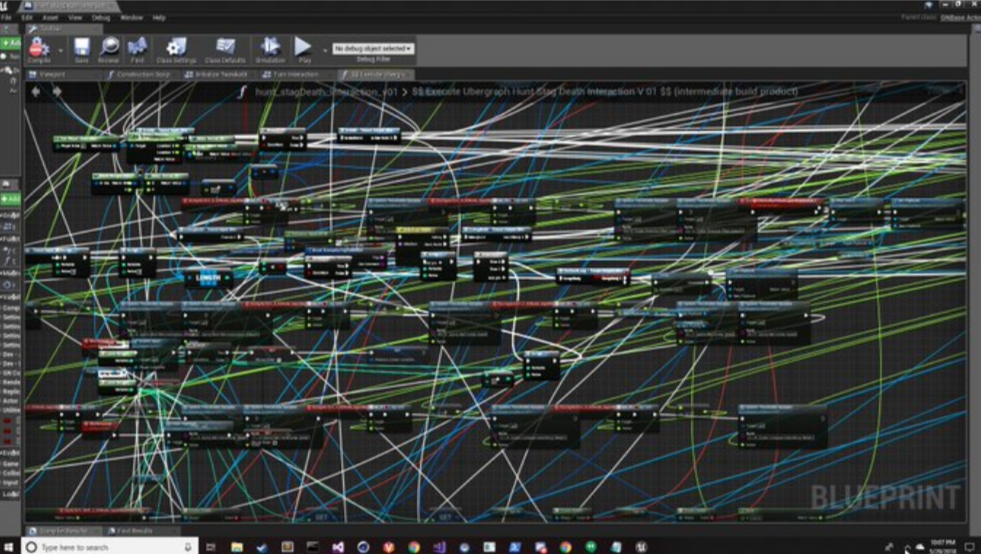The image size is (981, 554).
Task: Start Simulation from the toolbar
Action: [x=270, y=49]
